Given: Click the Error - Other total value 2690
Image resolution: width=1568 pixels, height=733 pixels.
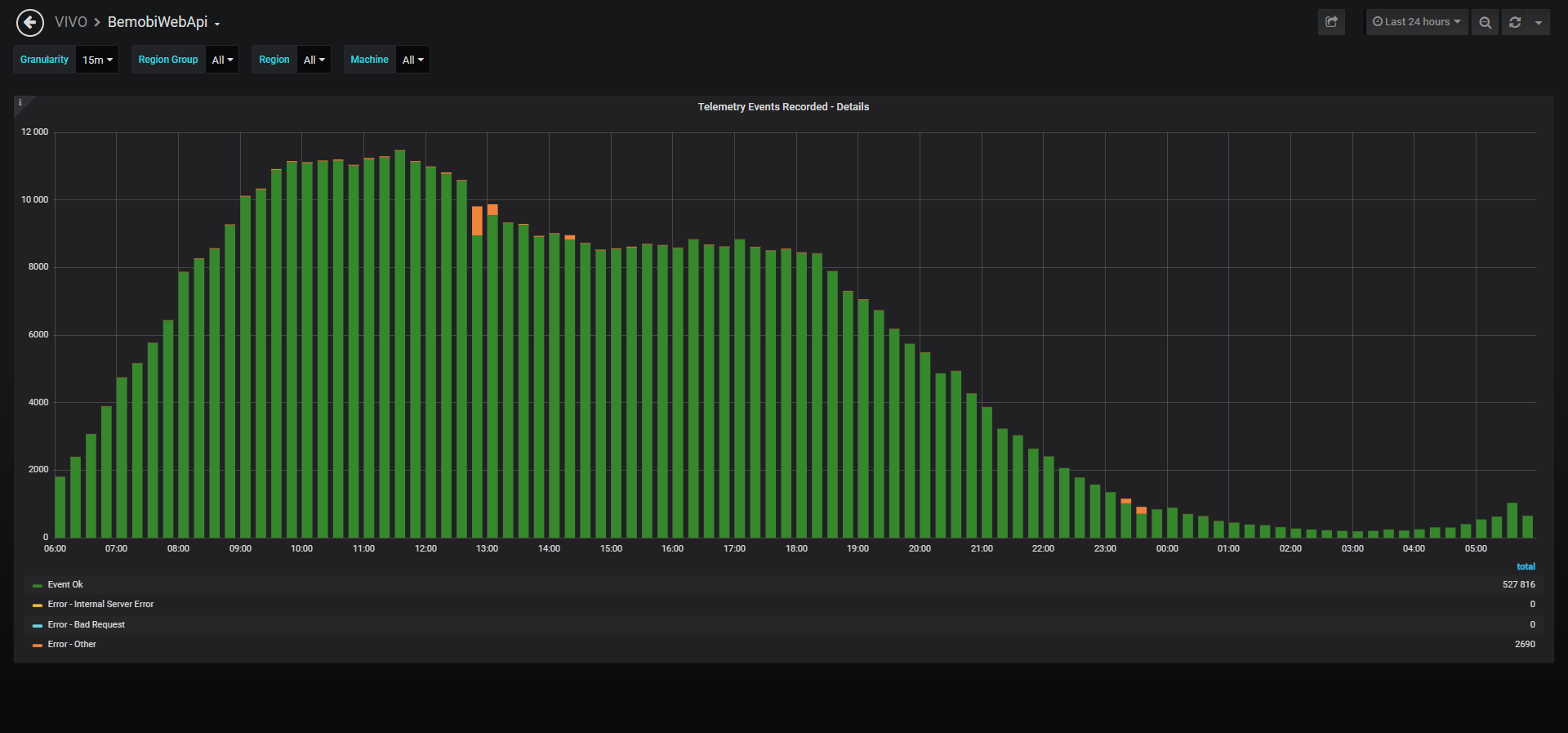Looking at the screenshot, I should click(x=1526, y=645).
